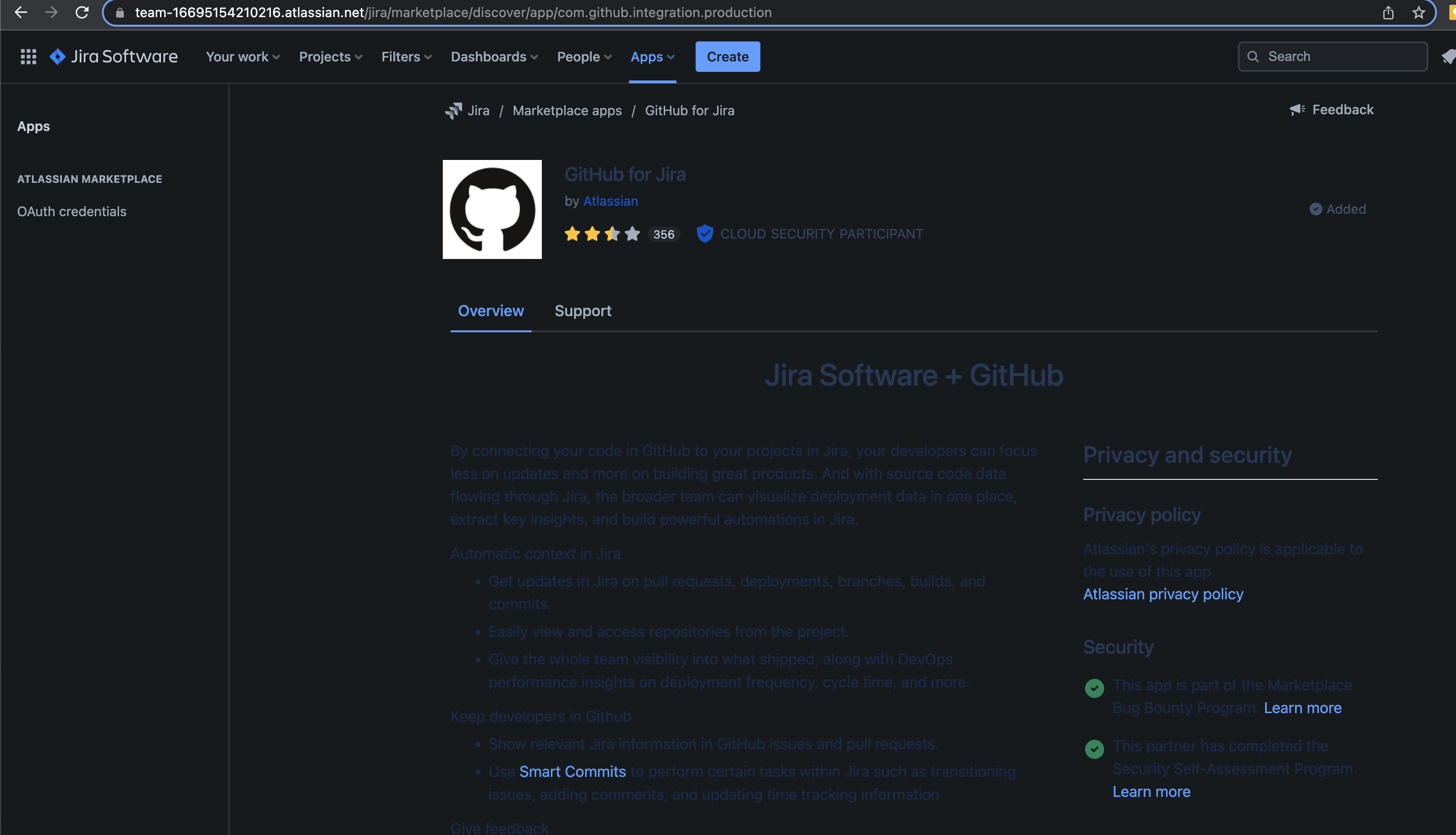Click the browser back arrow
Image resolution: width=1456 pixels, height=835 pixels.
pyautogui.click(x=20, y=12)
